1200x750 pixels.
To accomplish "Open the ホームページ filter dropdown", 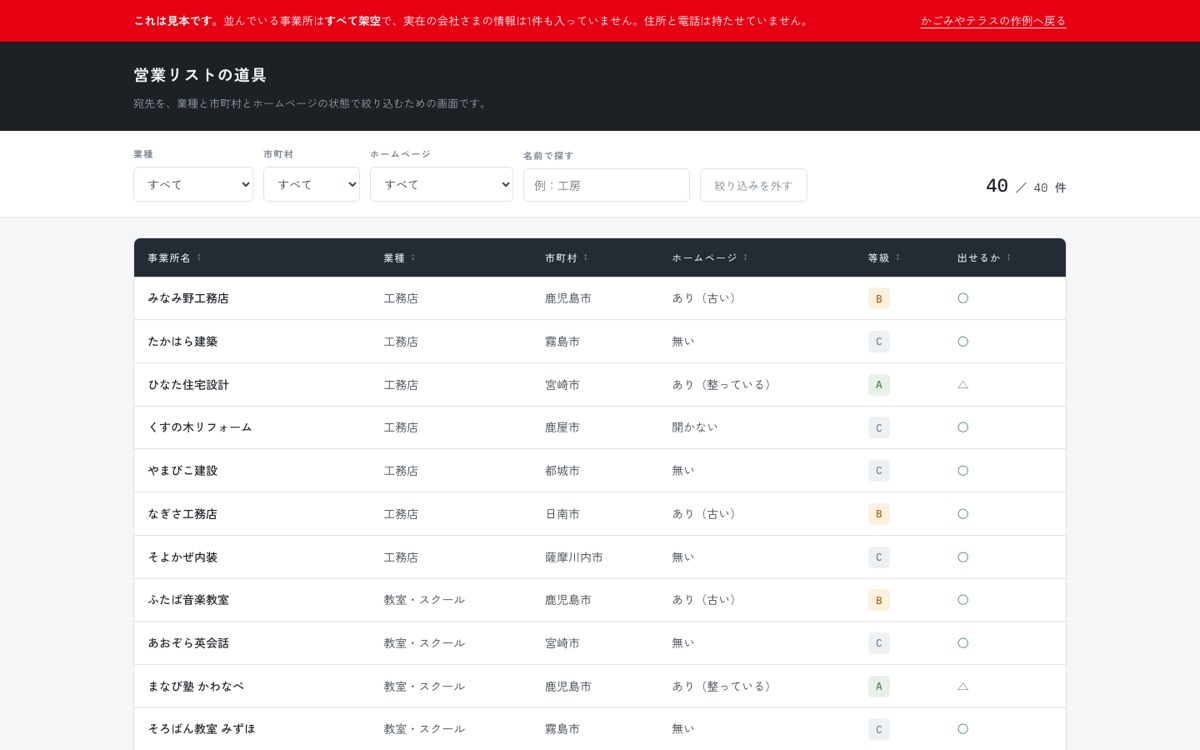I will coord(441,184).
